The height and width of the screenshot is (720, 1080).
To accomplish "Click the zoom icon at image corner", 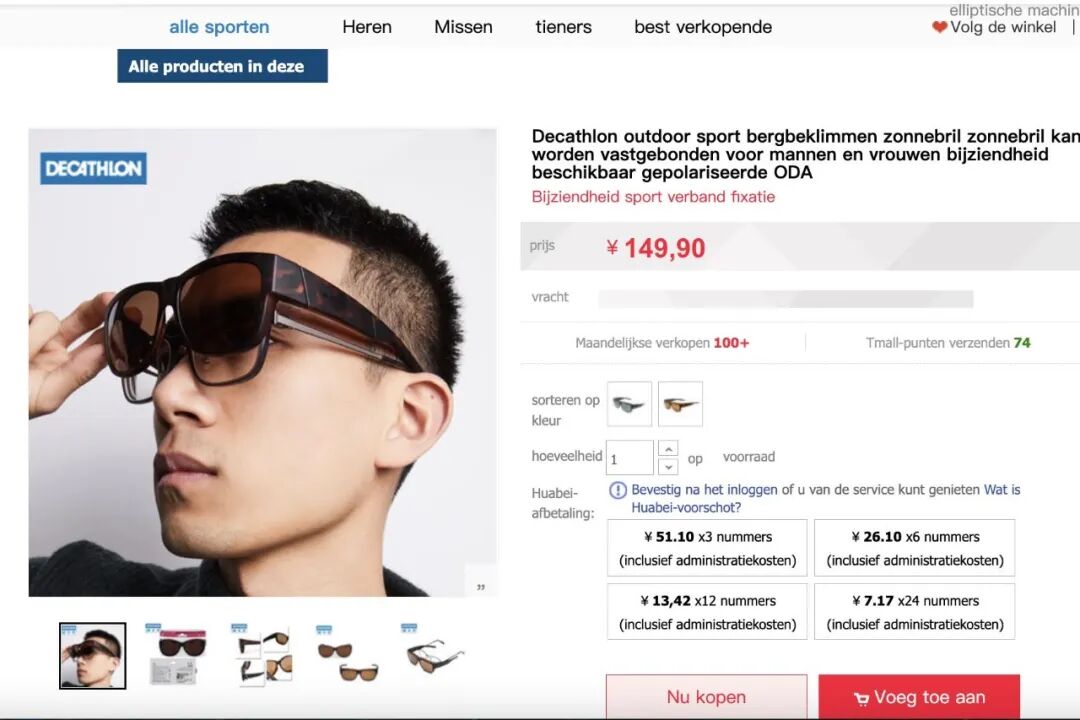I will click(x=481, y=586).
